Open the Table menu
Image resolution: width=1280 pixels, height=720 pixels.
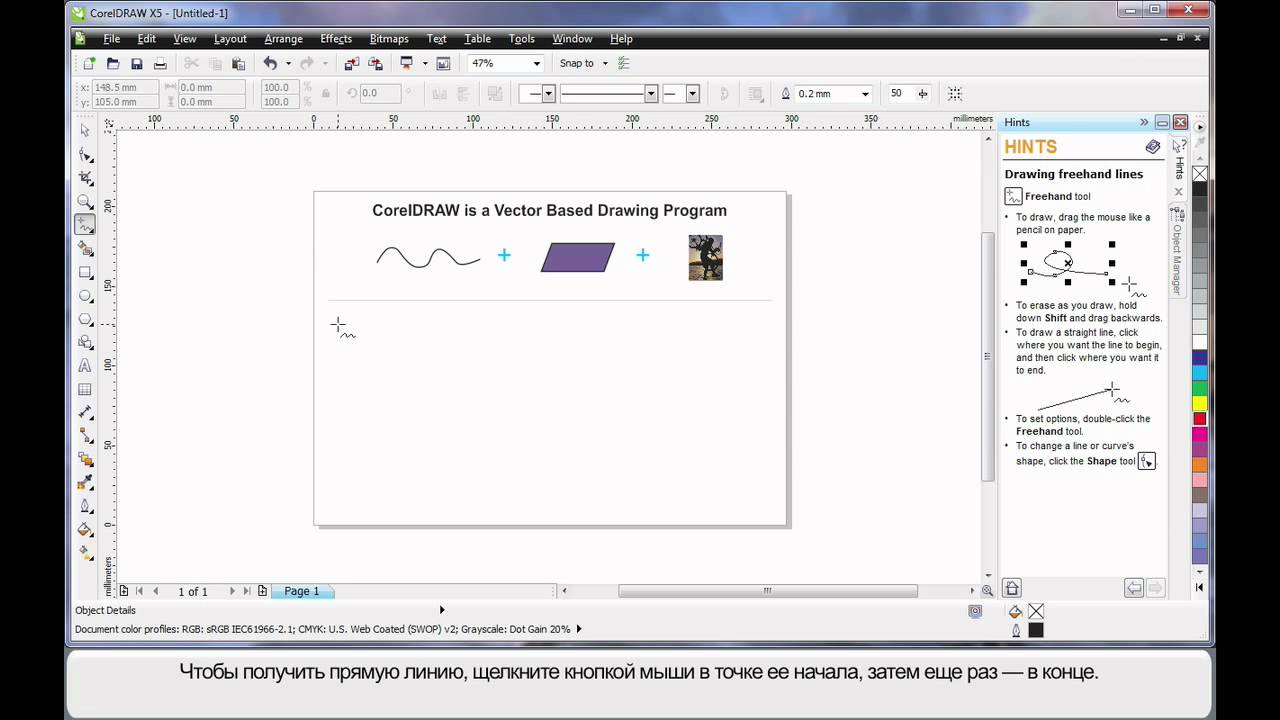coord(477,38)
